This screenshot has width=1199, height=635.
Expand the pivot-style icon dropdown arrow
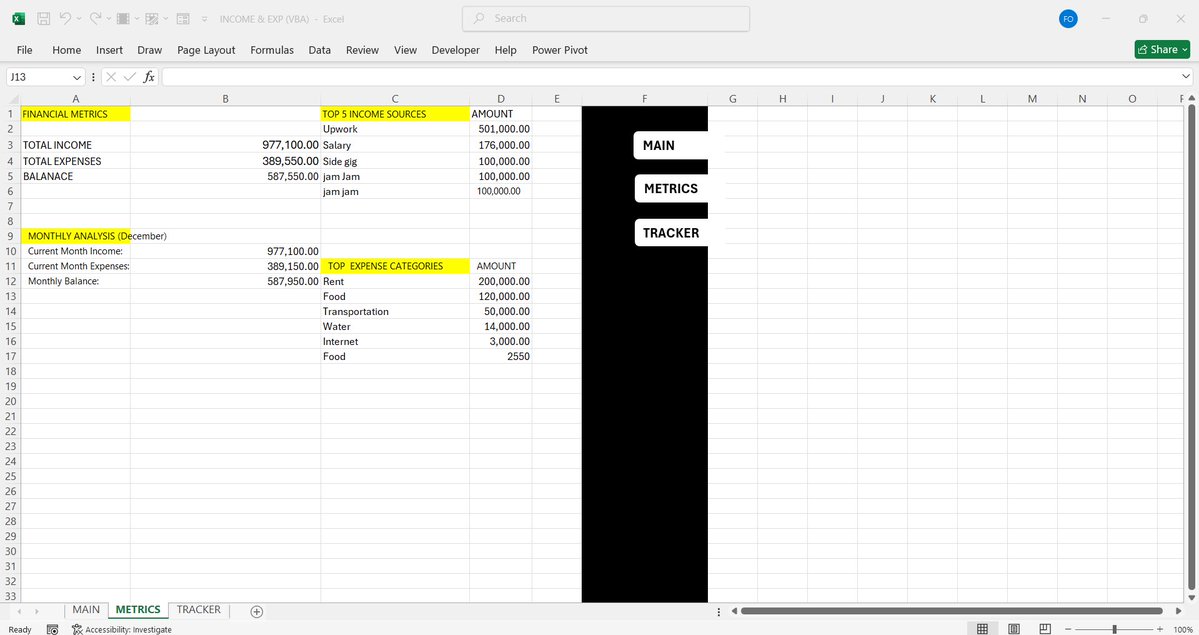[165, 19]
